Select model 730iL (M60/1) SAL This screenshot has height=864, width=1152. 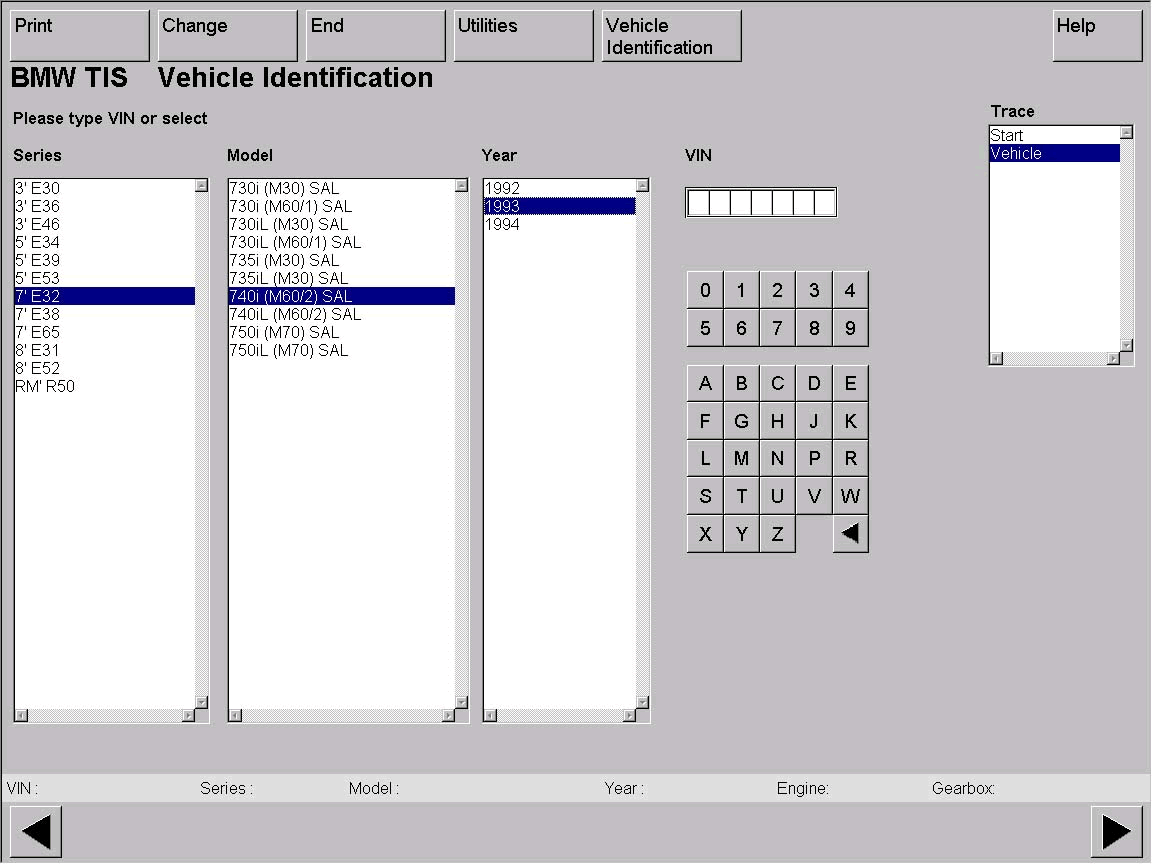tap(342, 242)
